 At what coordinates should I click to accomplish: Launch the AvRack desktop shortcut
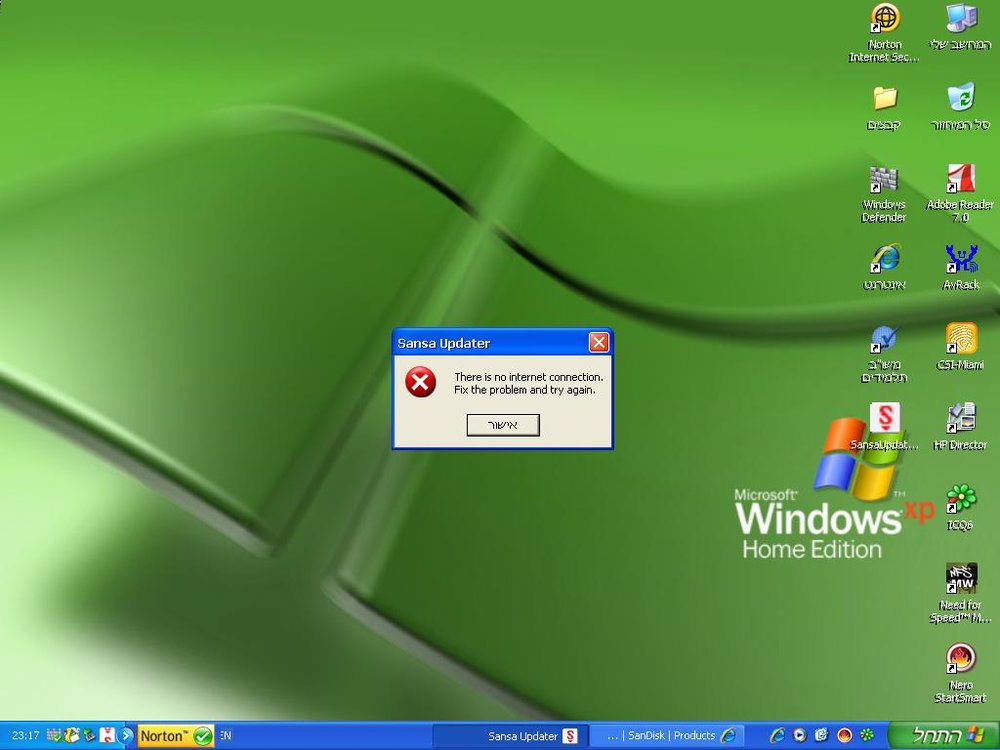pyautogui.click(x=960, y=267)
